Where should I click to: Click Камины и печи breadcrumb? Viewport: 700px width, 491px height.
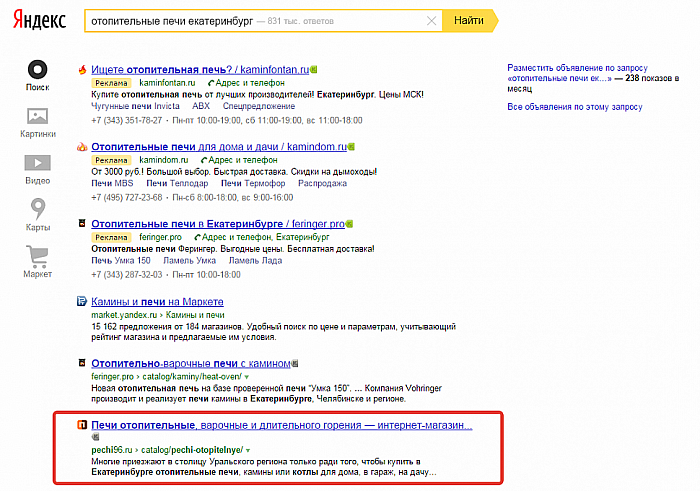[x=195, y=315]
